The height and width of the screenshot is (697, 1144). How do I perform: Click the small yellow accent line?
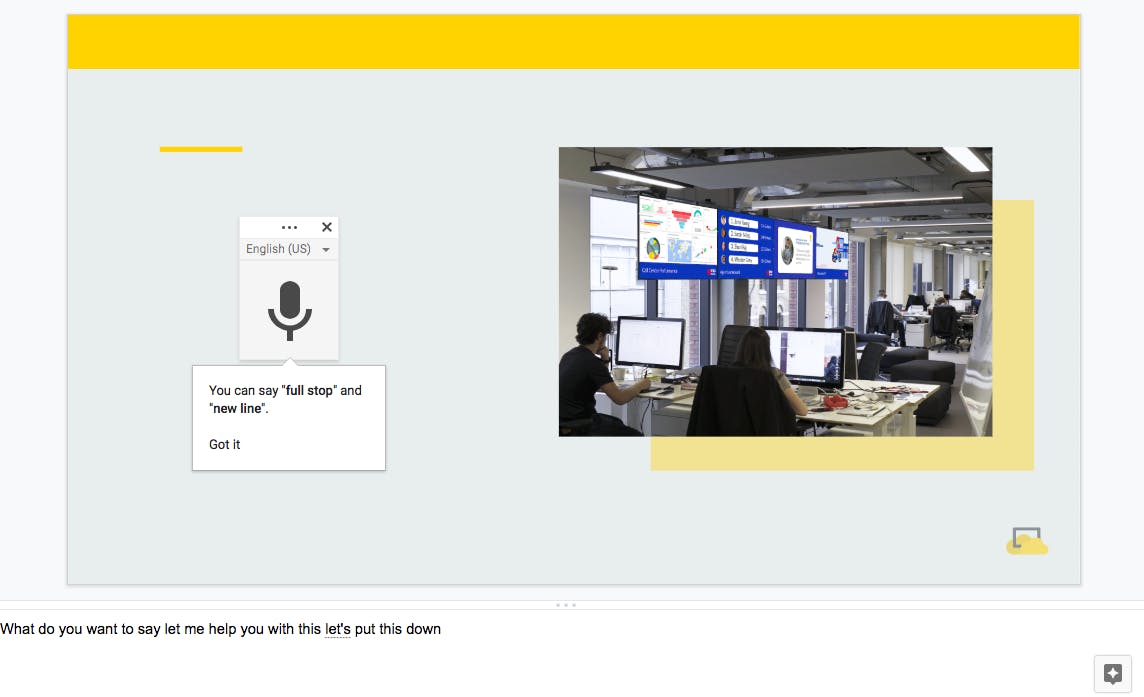click(x=201, y=149)
